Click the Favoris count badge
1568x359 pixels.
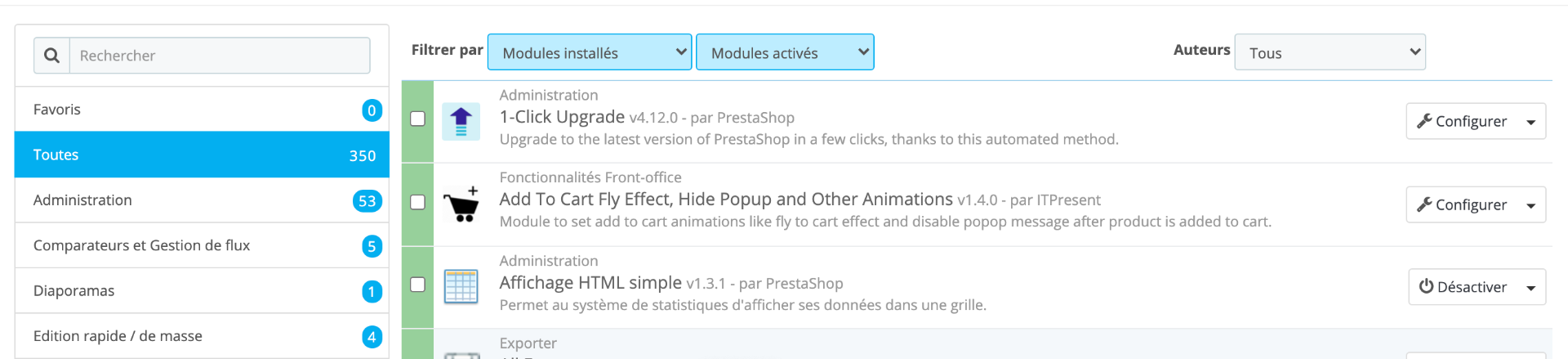tap(372, 110)
